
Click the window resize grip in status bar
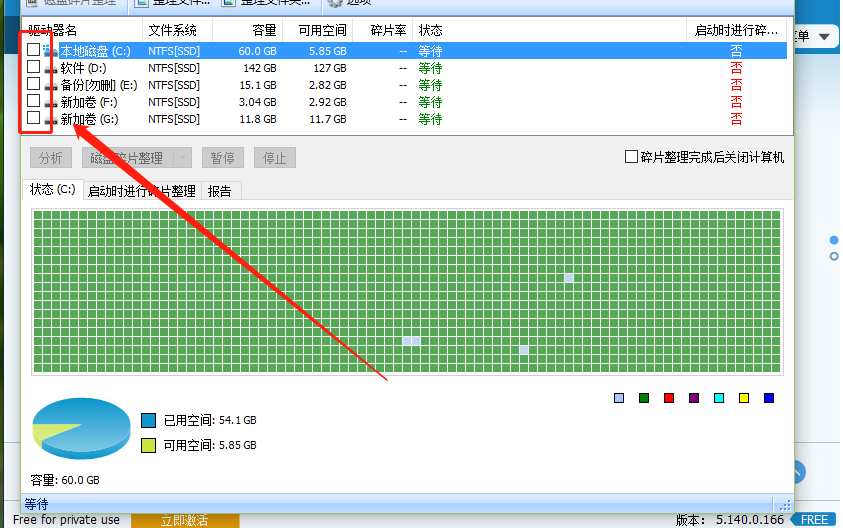point(785,504)
